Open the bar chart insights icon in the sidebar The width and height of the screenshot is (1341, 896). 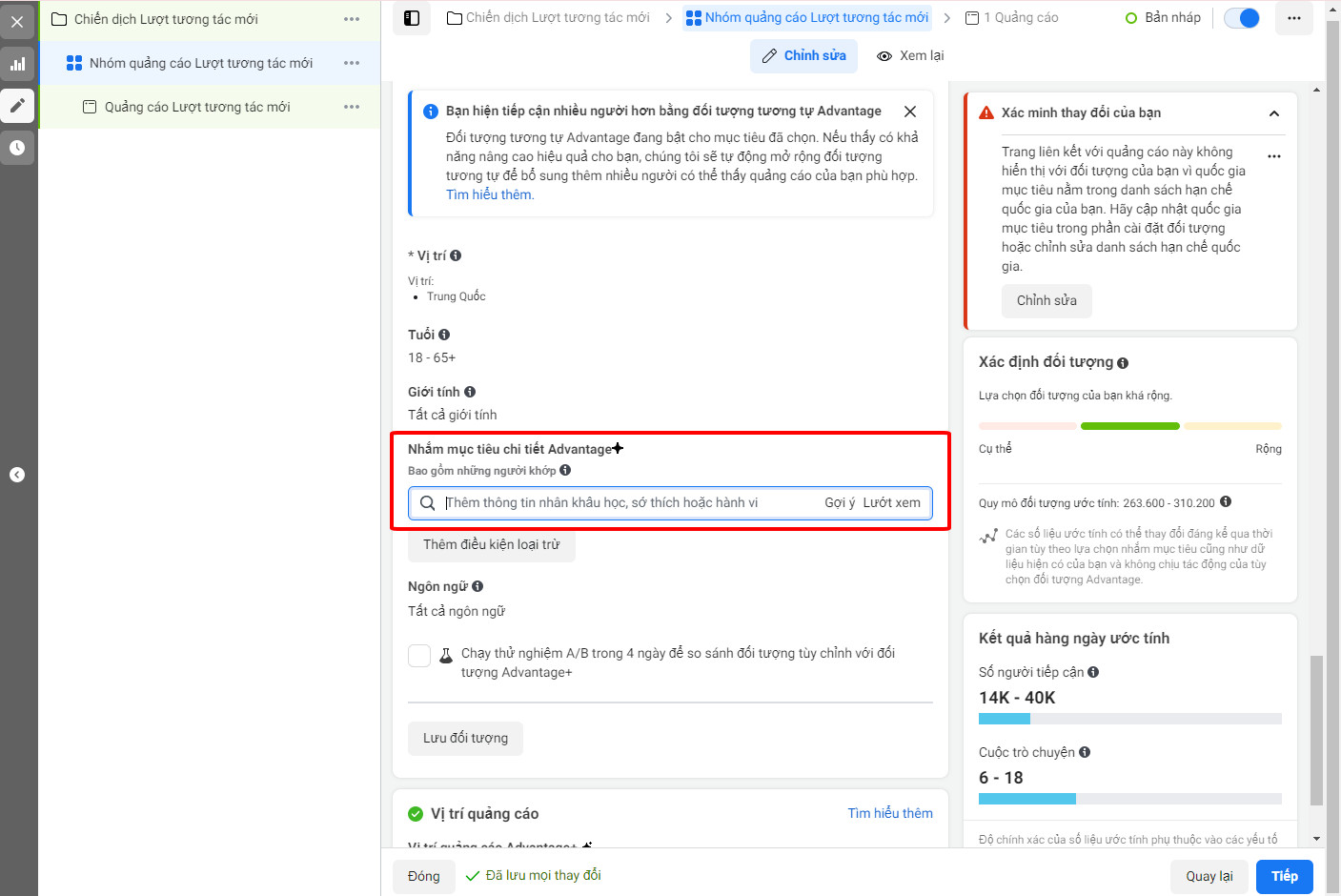(17, 64)
